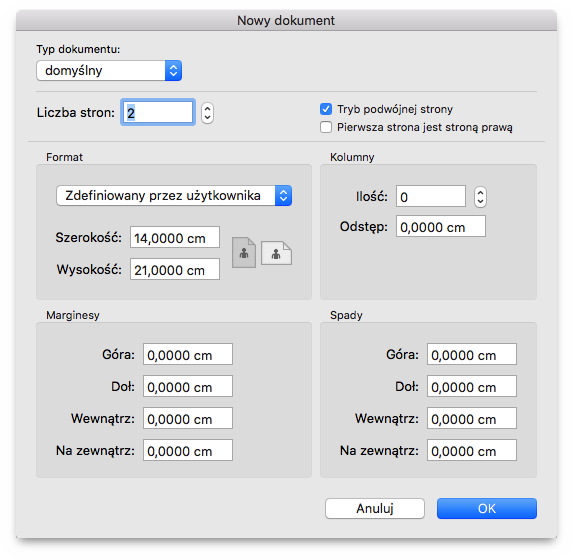The height and width of the screenshot is (560, 573).
Task: Click the Wysokość height field
Action: click(x=175, y=269)
